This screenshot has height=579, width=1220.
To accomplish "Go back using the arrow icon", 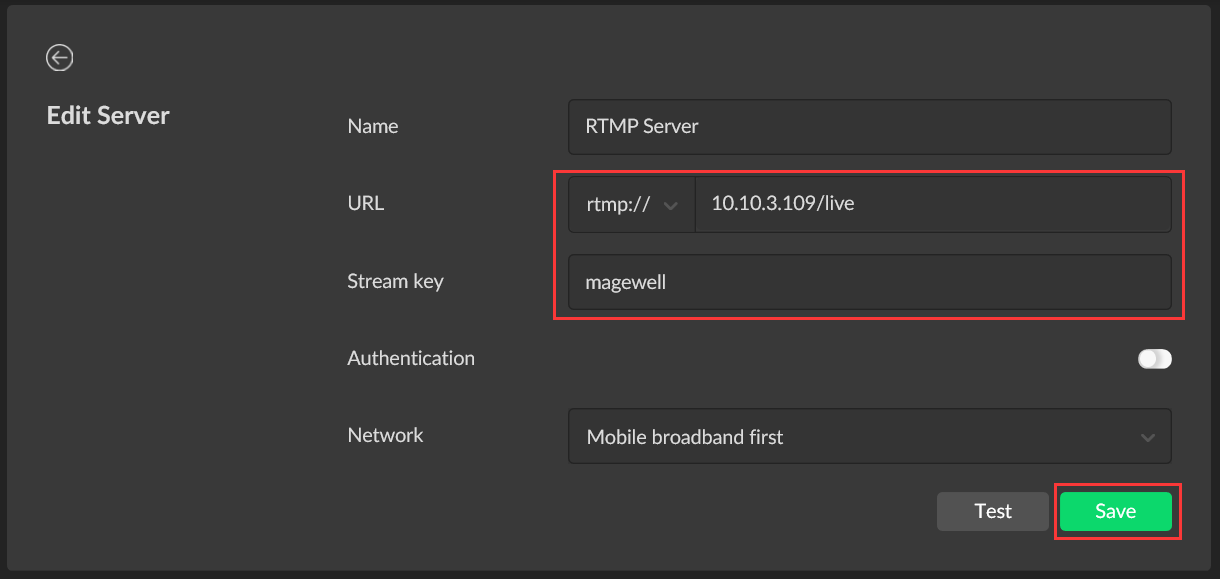I will point(60,58).
